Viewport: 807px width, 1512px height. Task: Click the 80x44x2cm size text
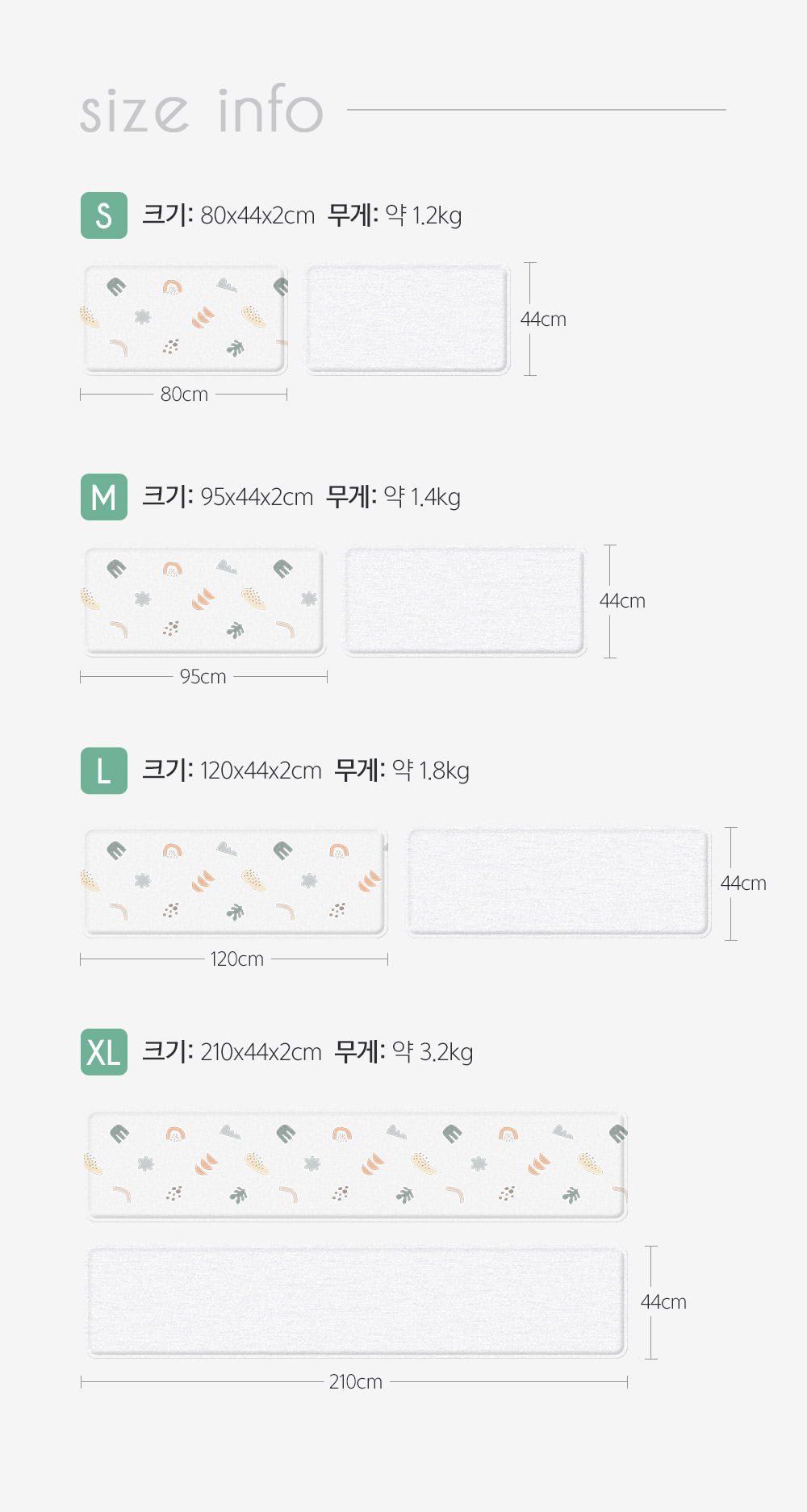[257, 215]
